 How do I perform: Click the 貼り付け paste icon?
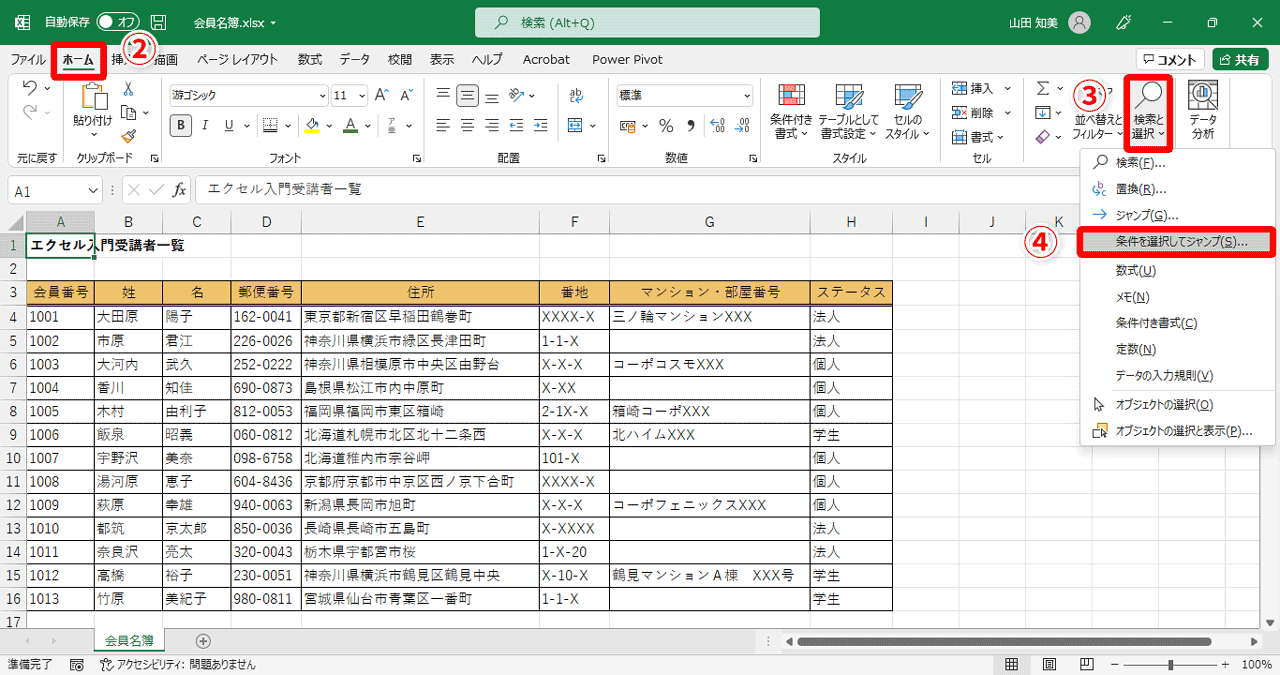pyautogui.click(x=95, y=100)
